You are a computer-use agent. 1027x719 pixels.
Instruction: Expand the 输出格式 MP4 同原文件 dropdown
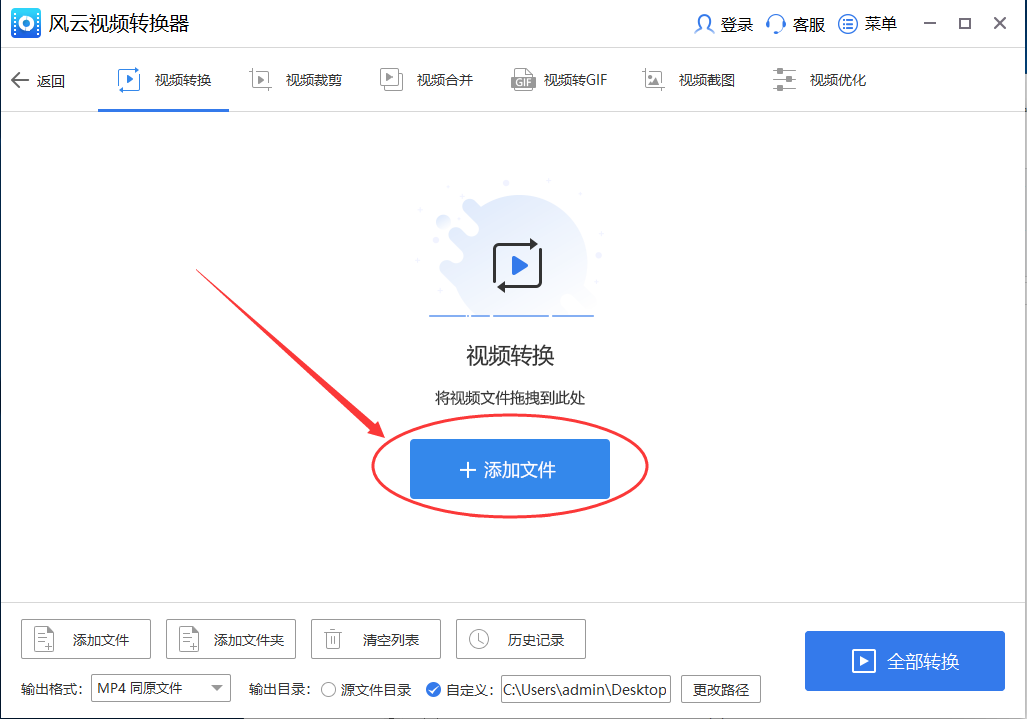point(160,688)
